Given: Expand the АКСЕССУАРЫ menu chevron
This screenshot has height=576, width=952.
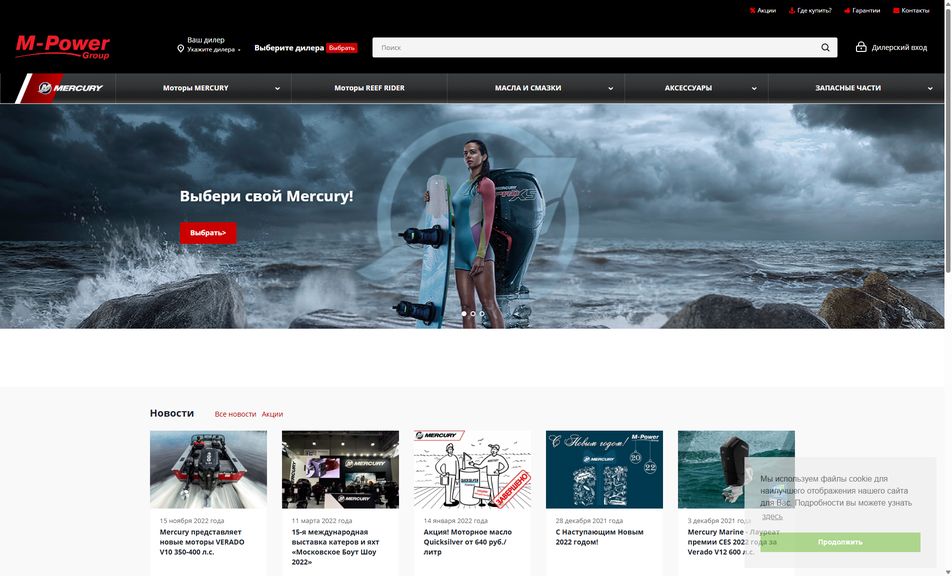Looking at the screenshot, I should (754, 89).
